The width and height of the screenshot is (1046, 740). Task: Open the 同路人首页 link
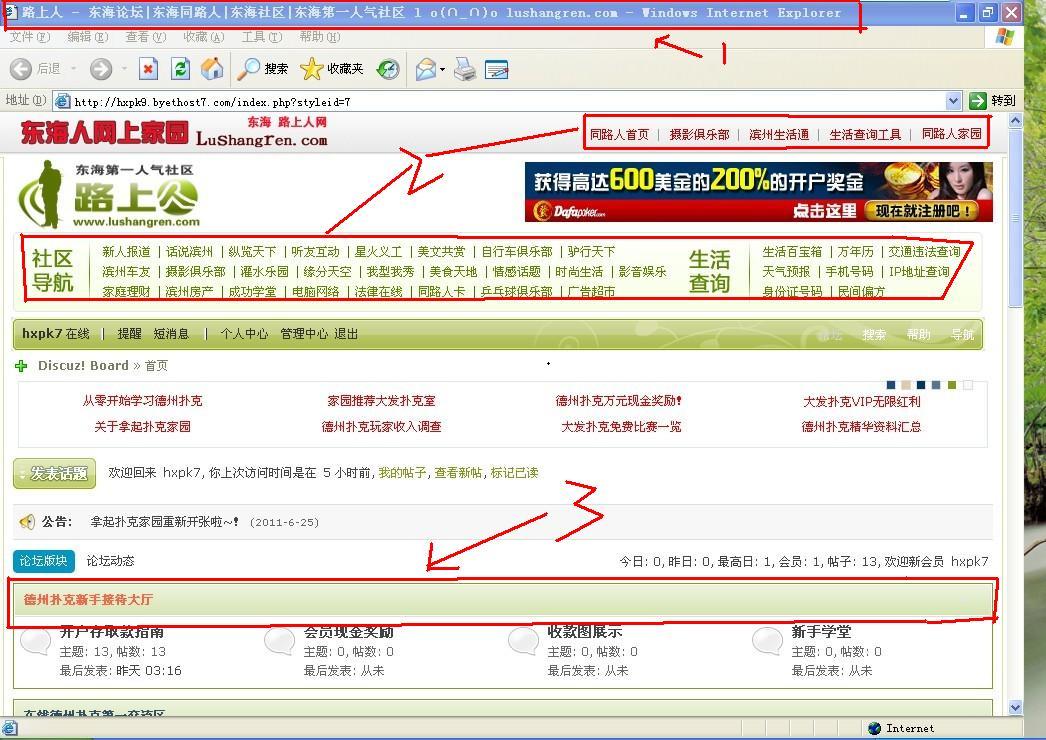pos(619,135)
